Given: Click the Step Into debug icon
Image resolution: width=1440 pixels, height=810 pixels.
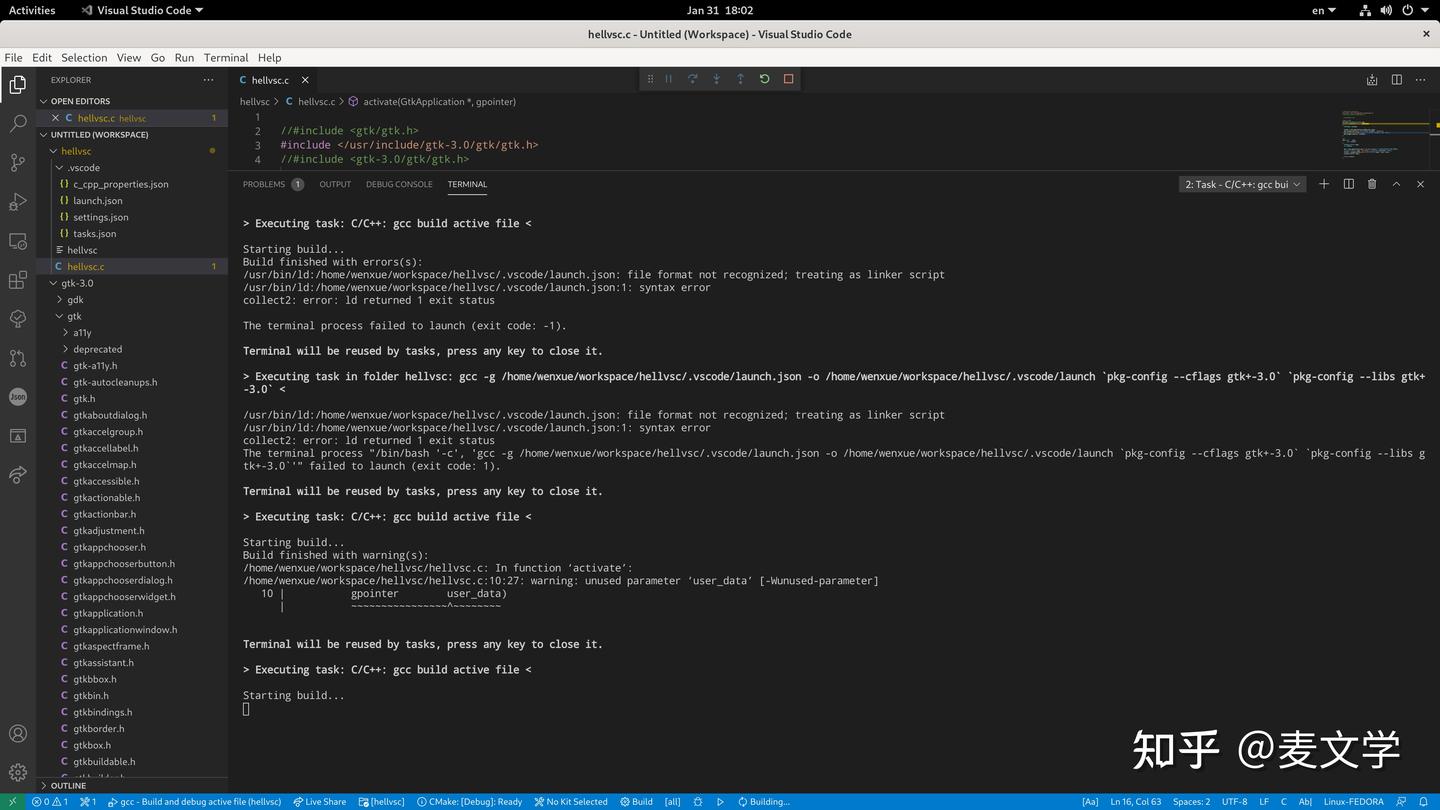Looking at the screenshot, I should point(716,79).
